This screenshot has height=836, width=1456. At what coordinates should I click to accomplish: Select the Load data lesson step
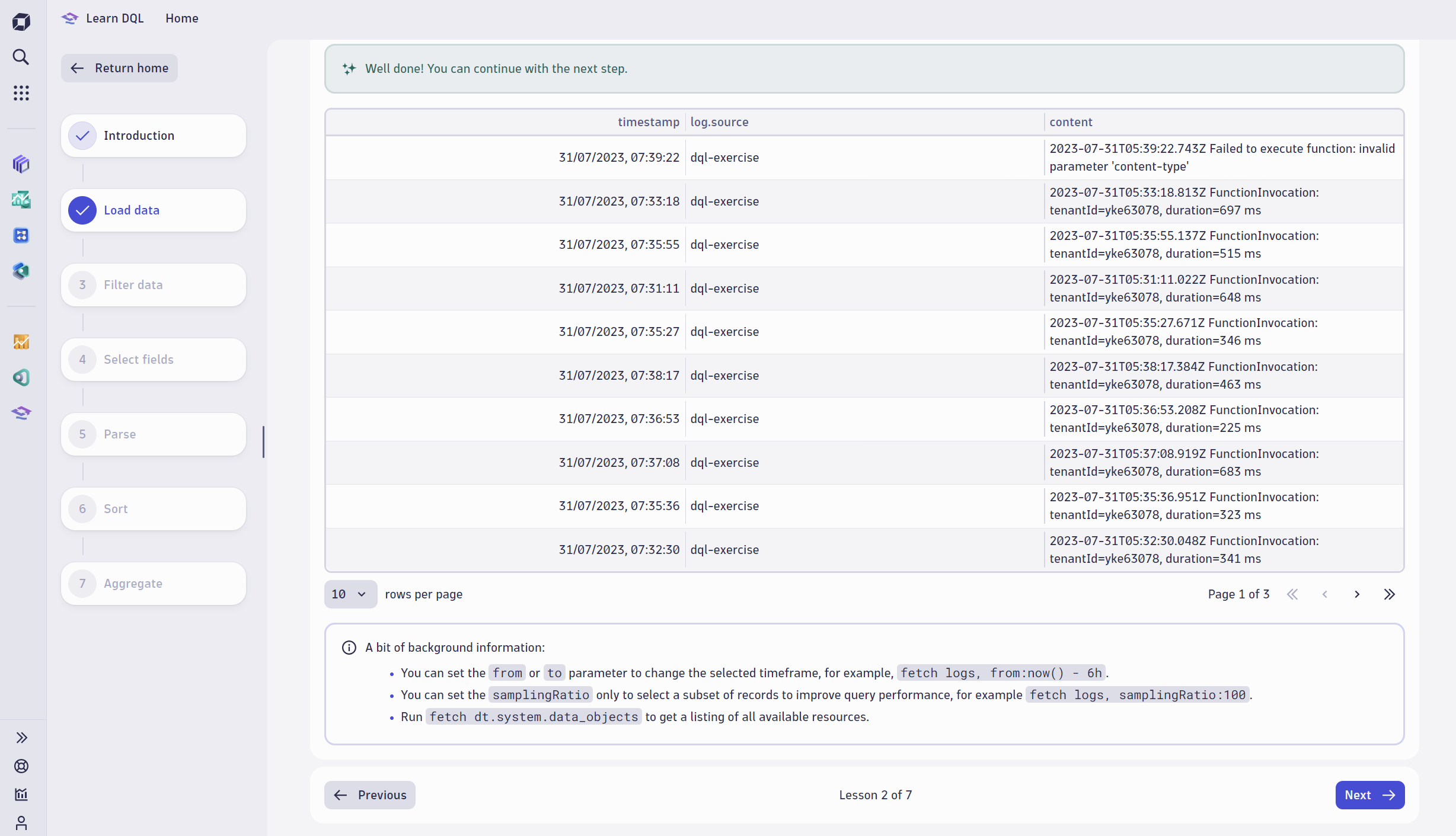(x=154, y=210)
